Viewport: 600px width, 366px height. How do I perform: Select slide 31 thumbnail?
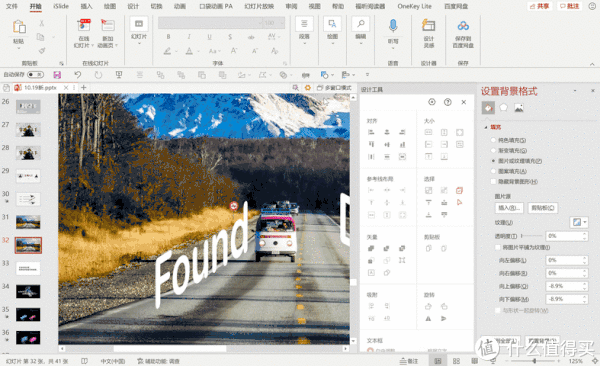[x=28, y=222]
